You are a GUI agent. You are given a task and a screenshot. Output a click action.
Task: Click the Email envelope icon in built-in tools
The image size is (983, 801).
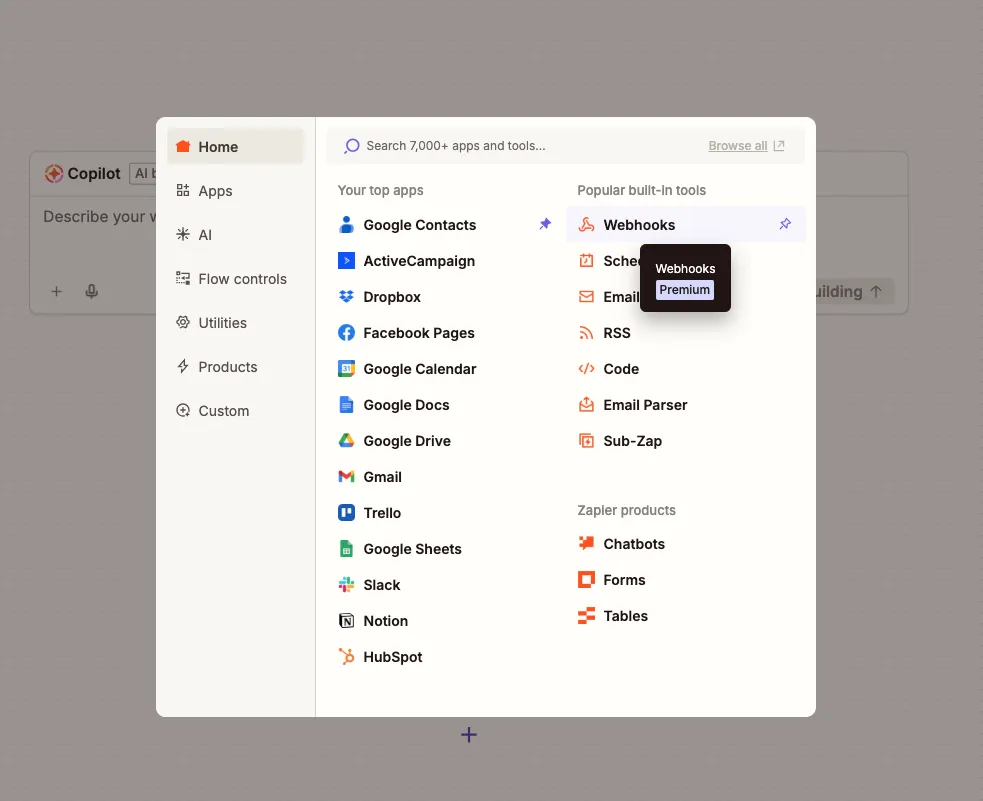pyautogui.click(x=586, y=296)
